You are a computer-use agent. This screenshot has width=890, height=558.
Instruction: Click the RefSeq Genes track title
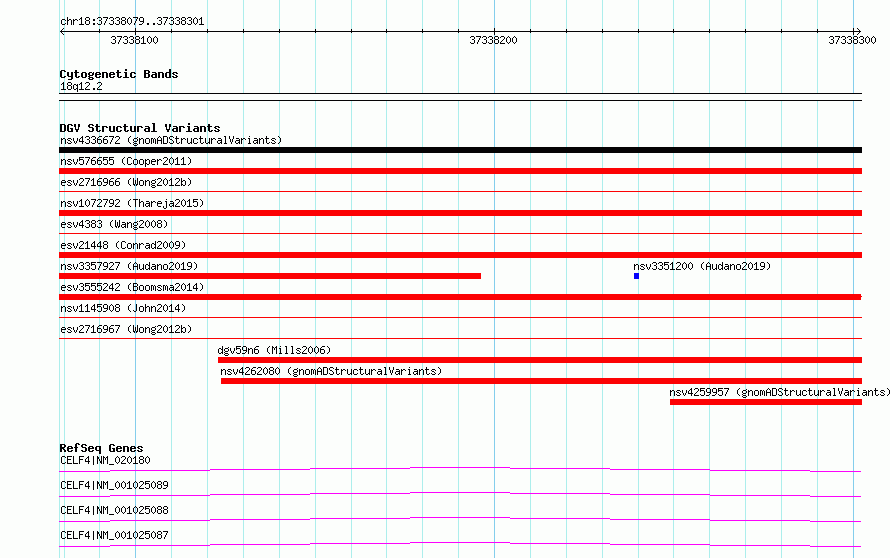click(101, 448)
